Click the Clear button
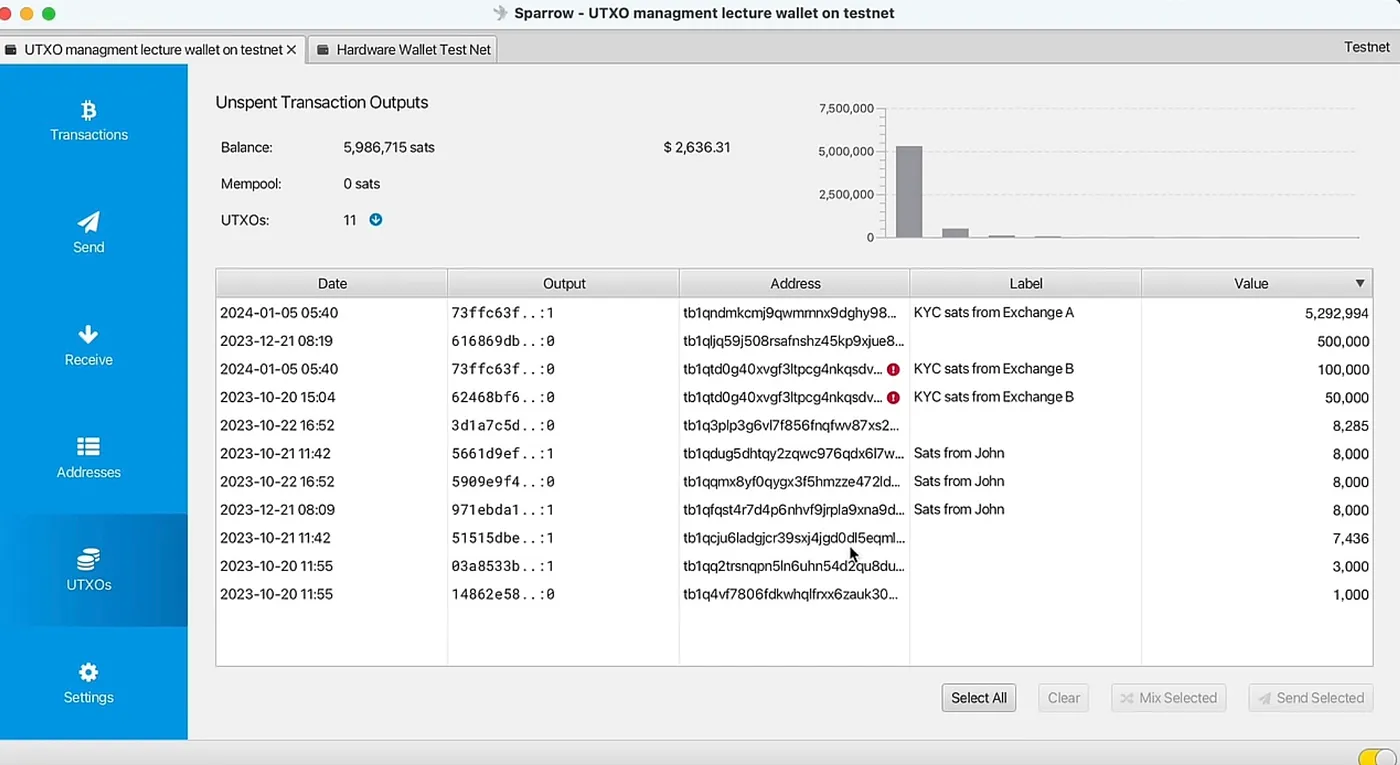Screen dimensions: 1400x765 [1064, 698]
